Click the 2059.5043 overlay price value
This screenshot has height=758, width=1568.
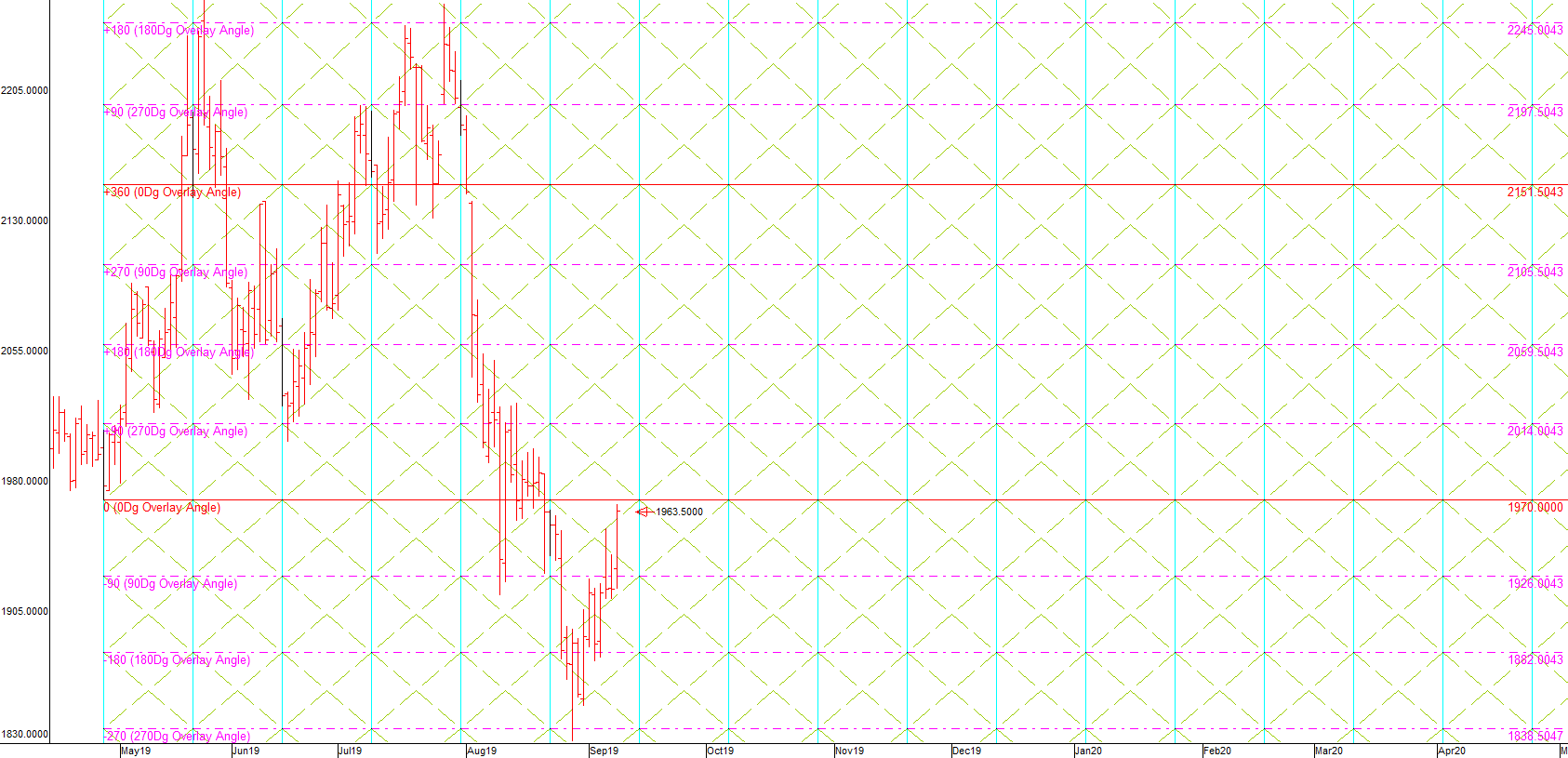(x=1535, y=352)
